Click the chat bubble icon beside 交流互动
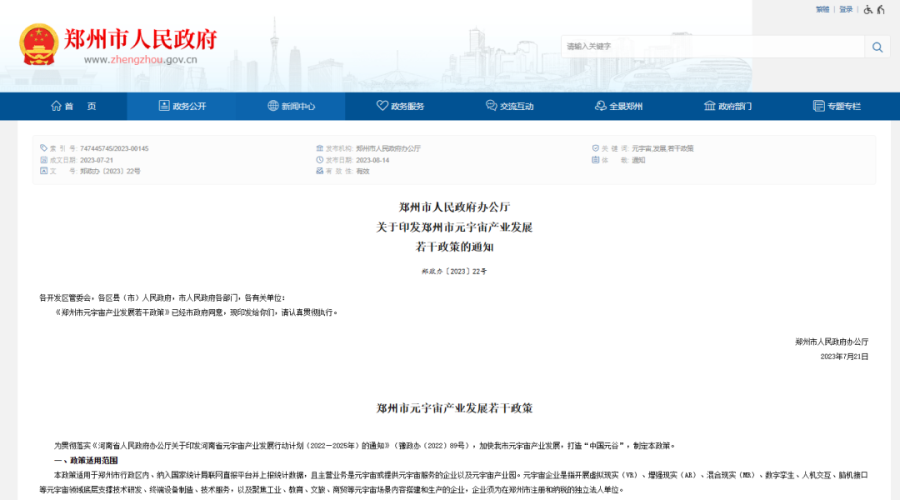 (491, 106)
